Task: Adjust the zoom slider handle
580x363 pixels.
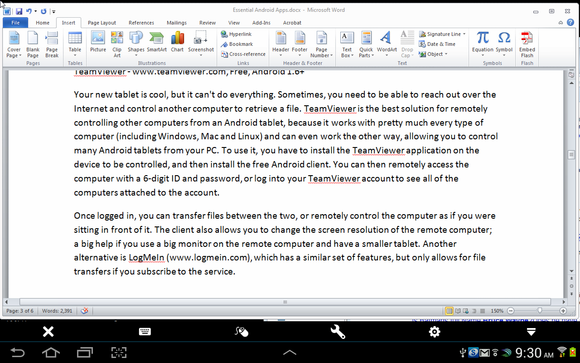Action: coord(540,311)
